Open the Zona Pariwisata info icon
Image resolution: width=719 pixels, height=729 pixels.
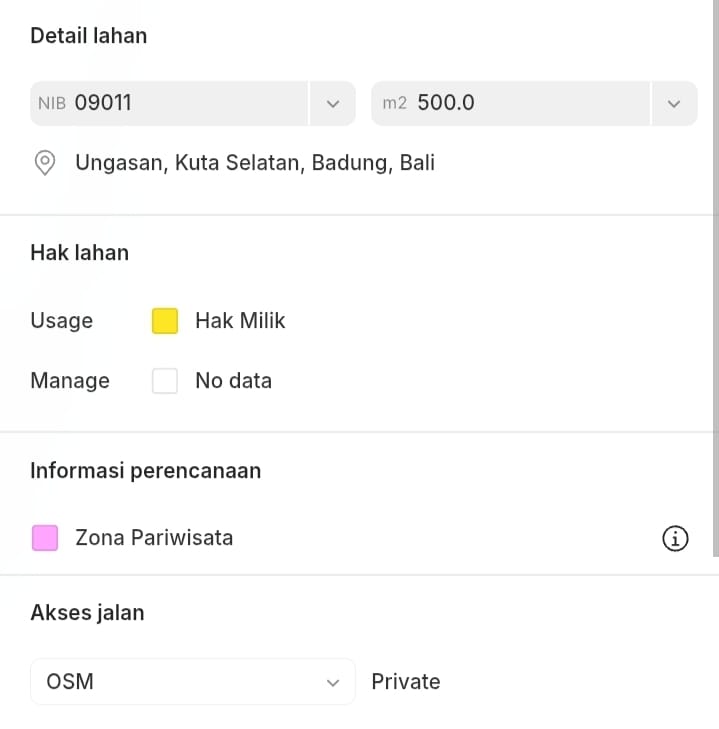[x=675, y=539]
